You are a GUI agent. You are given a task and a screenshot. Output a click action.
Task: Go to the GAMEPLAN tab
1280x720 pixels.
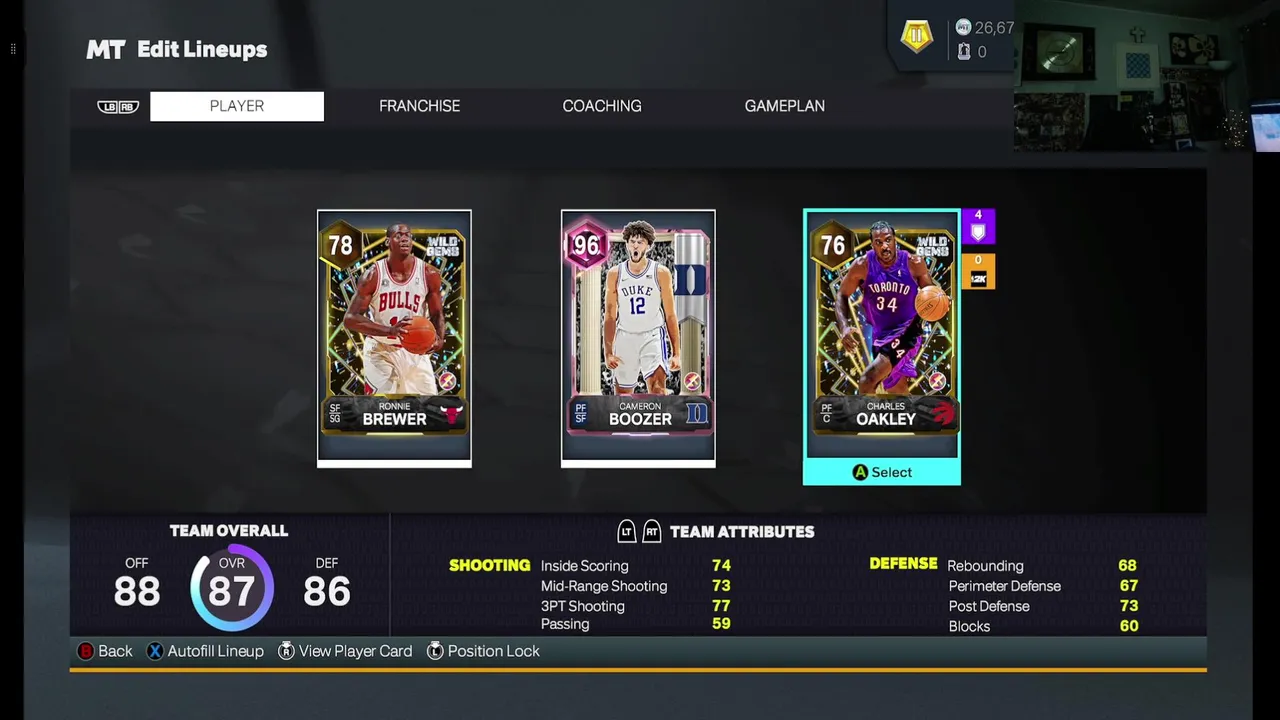pyautogui.click(x=785, y=106)
